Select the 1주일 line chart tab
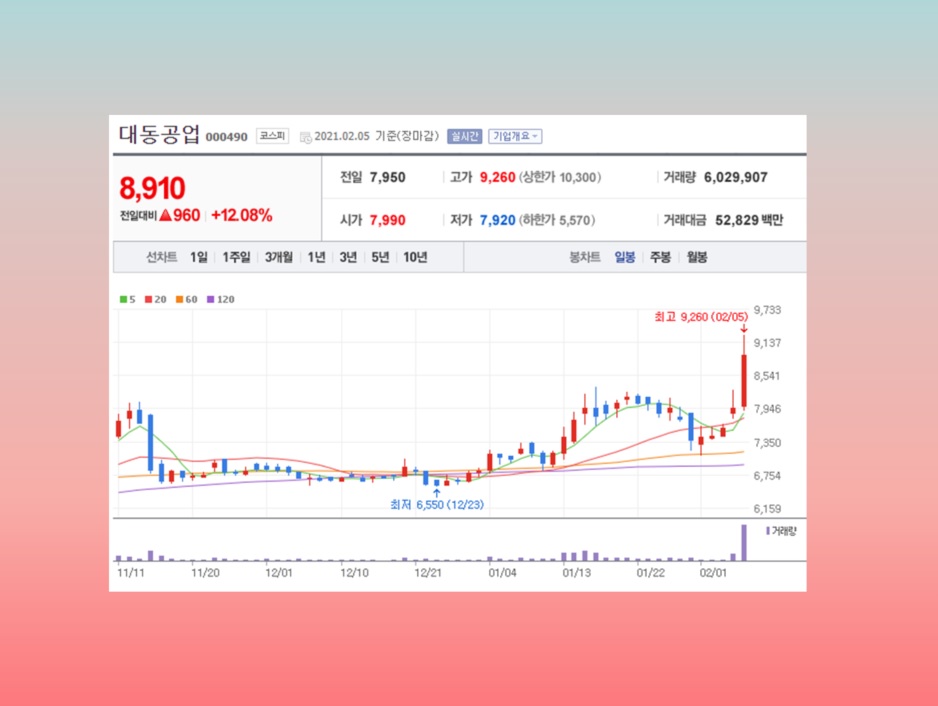Image resolution: width=938 pixels, height=706 pixels. pos(236,257)
